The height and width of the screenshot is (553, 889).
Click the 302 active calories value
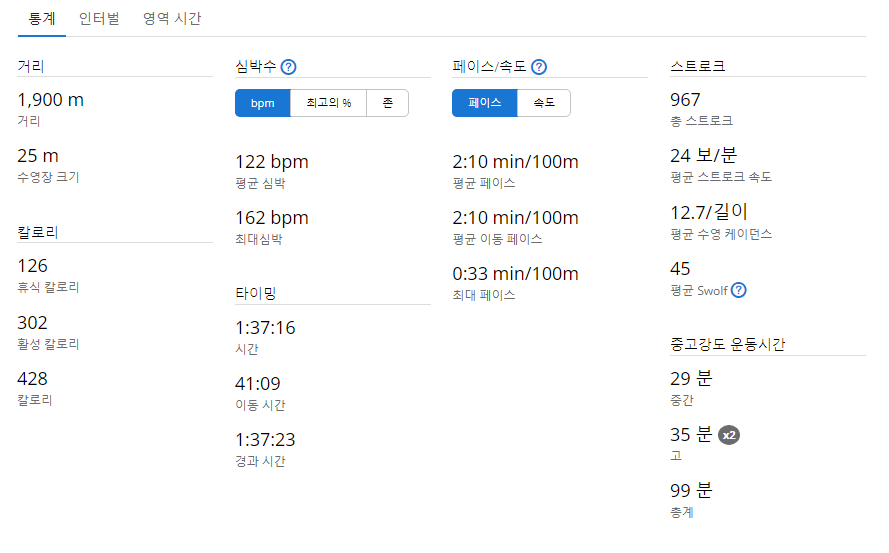pos(32,323)
